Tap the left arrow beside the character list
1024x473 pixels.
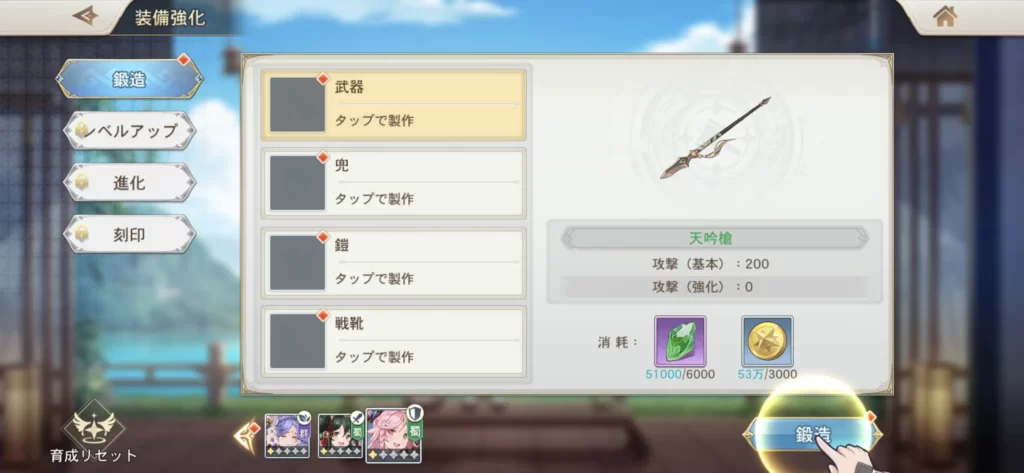(x=246, y=437)
